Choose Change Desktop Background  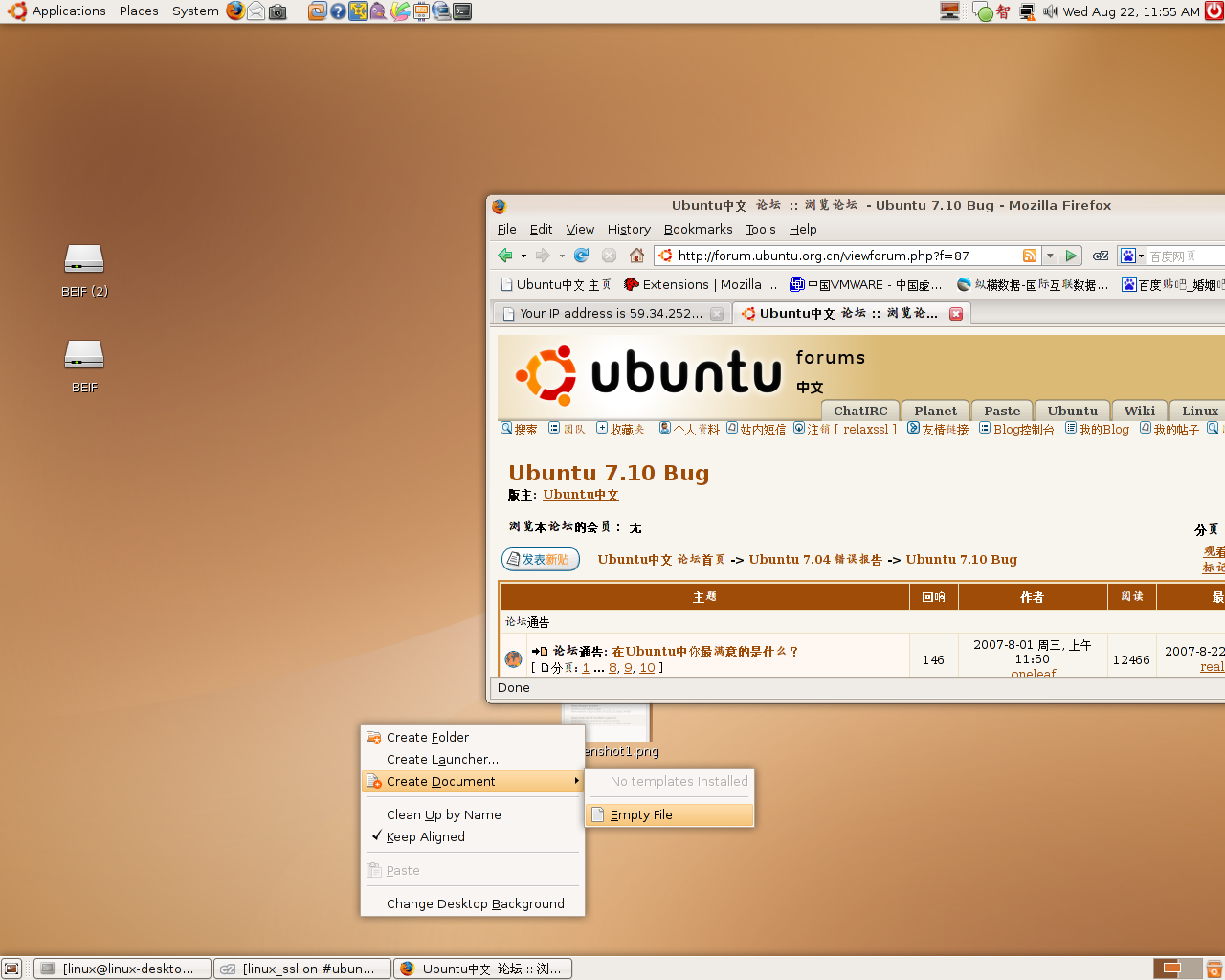coord(473,903)
